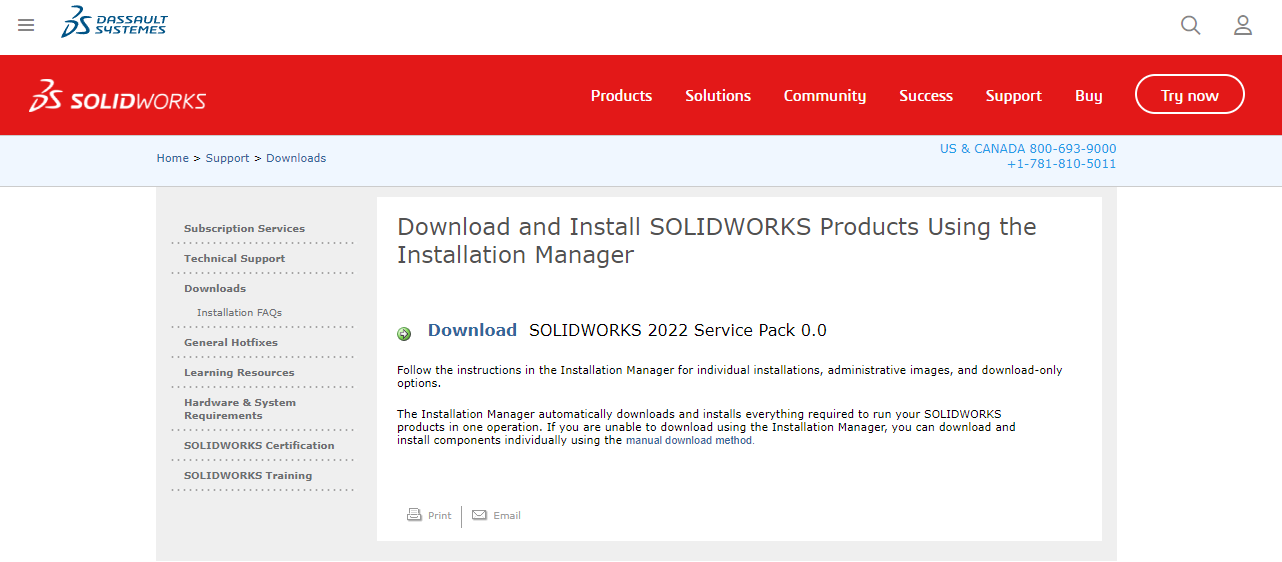The image size is (1282, 562).
Task: Select General Hotfixes in sidebar
Action: tap(231, 343)
